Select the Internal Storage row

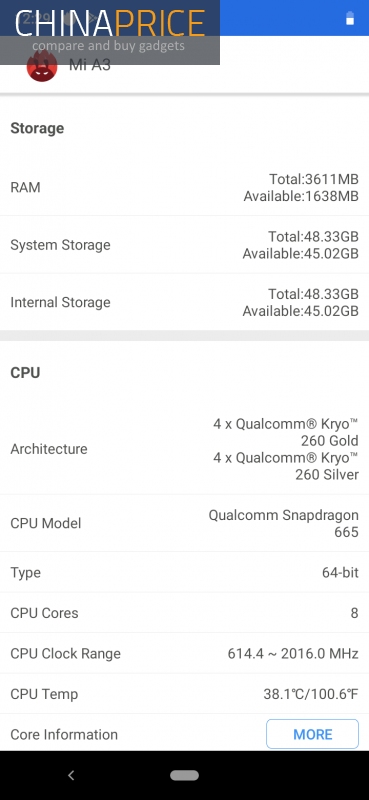tap(184, 302)
